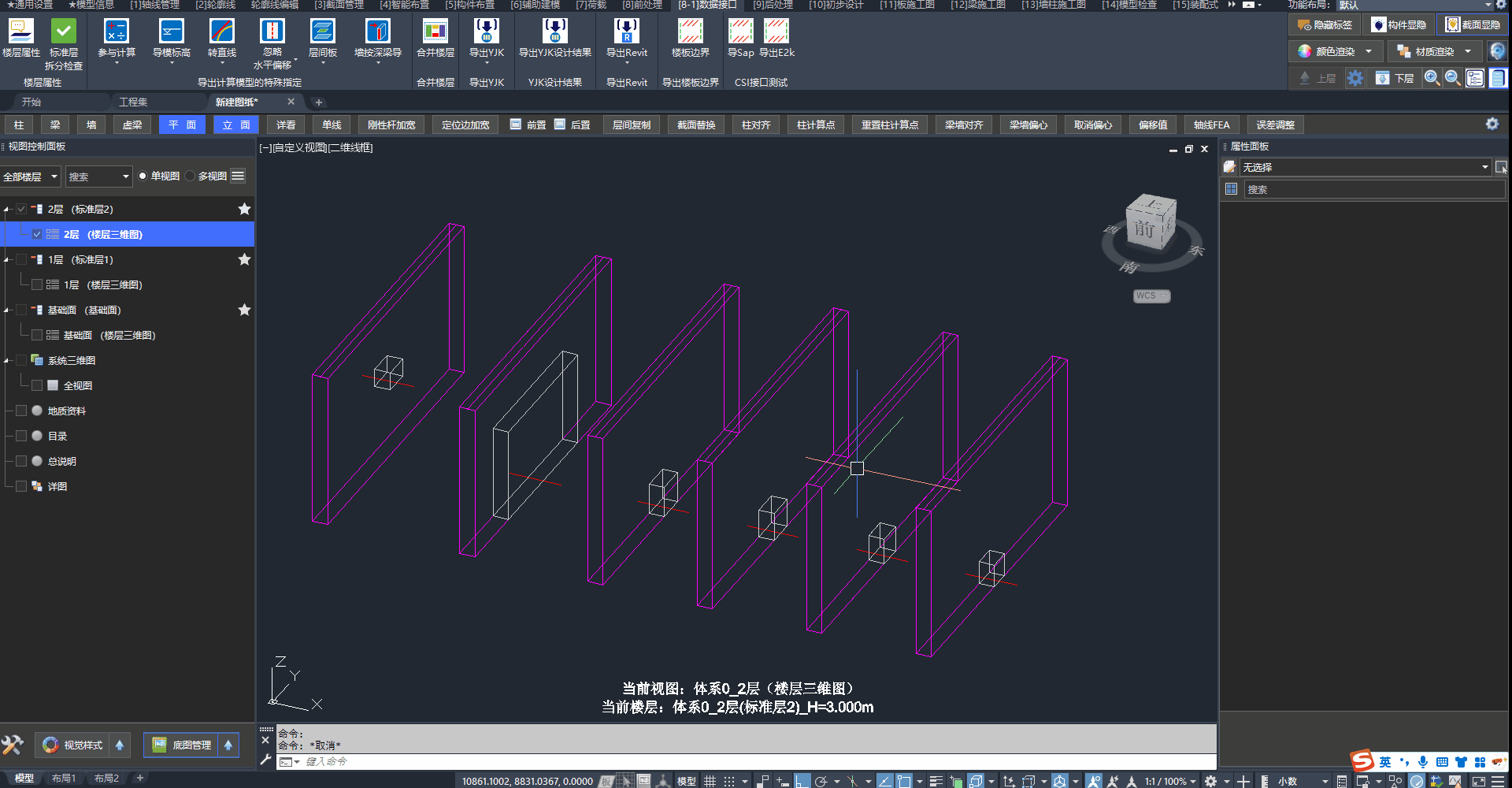The width and height of the screenshot is (1512, 788).
Task: Toggle checkbox for 1层 (楼层三维图)
Action: pyautogui.click(x=37, y=284)
